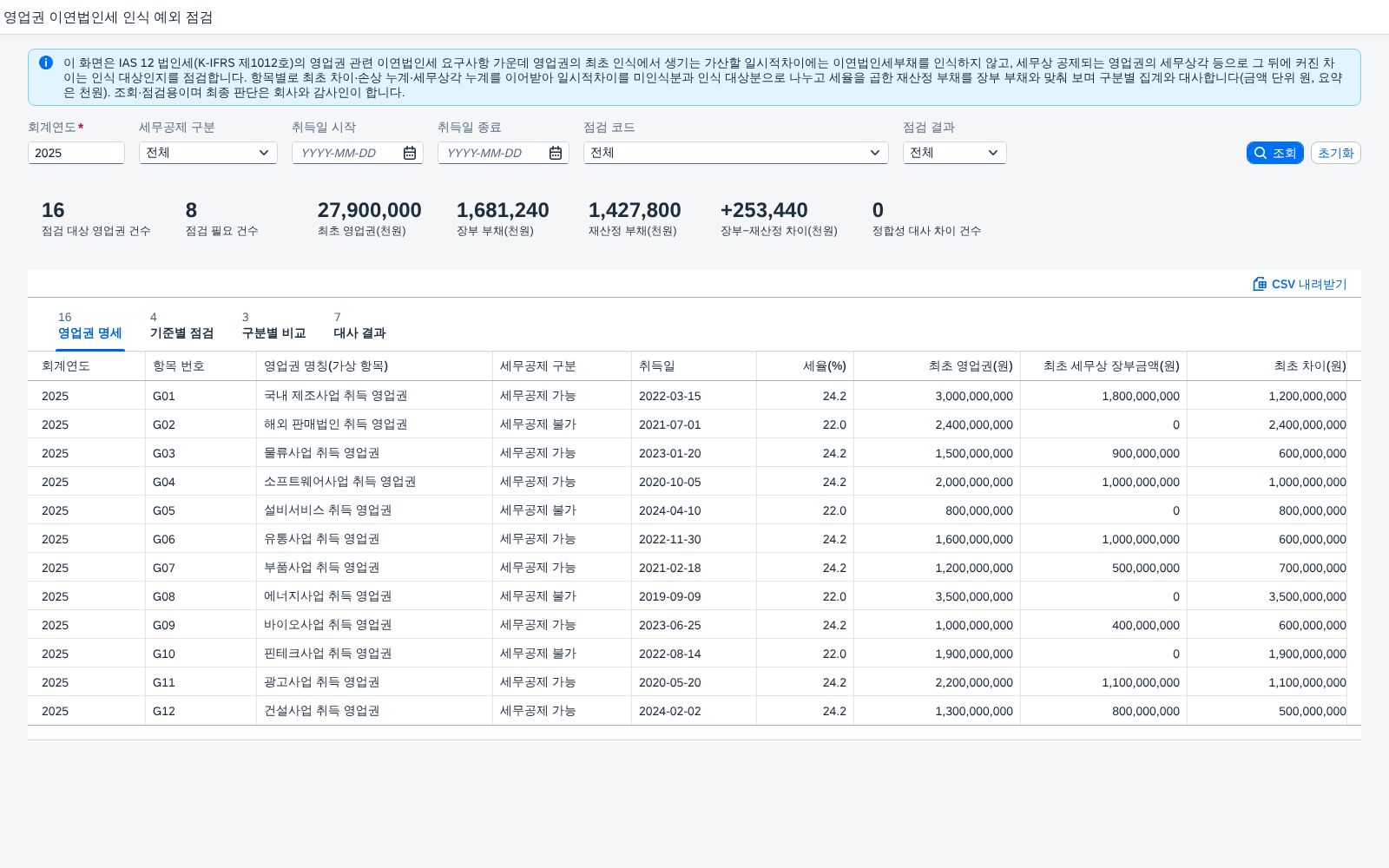The image size is (1389, 868).
Task: Select row G02 해외 판매법인 취득 영업권
Action: coord(694,424)
